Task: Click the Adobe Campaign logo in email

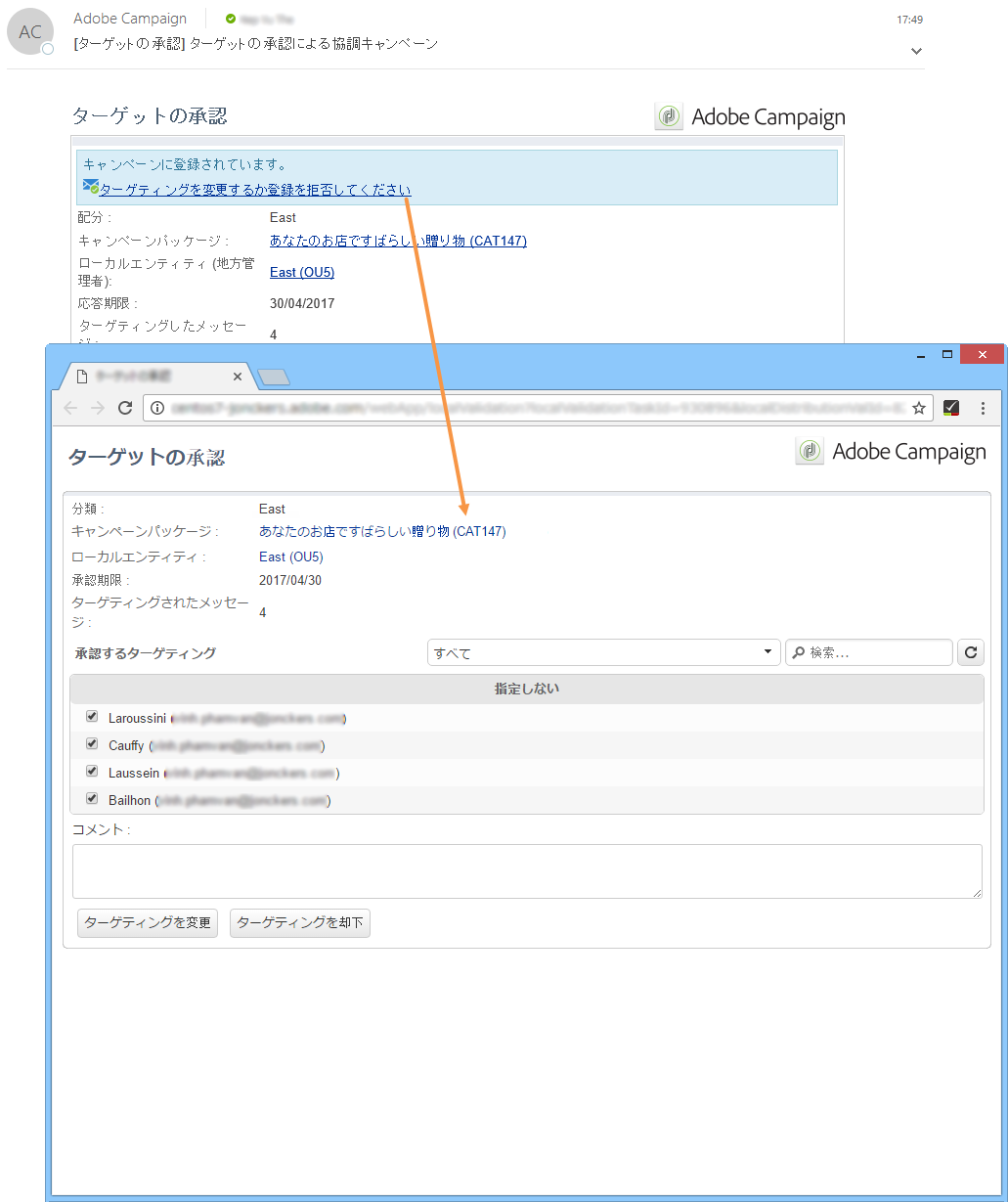Action: coord(750,116)
